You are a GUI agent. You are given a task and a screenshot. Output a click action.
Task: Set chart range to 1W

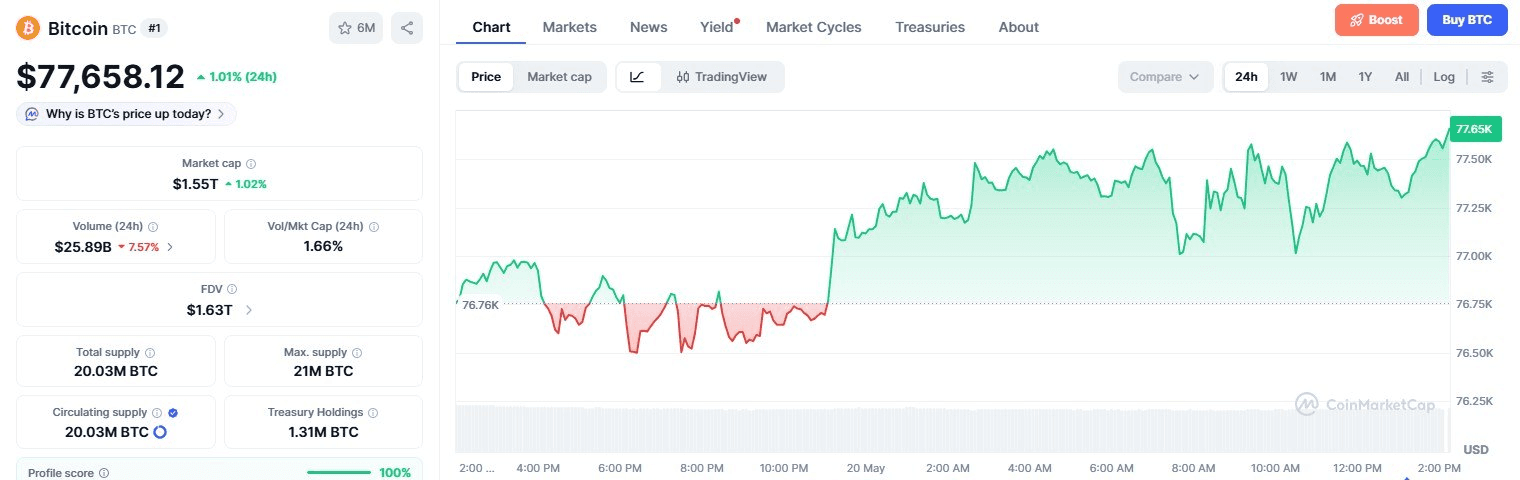pyautogui.click(x=1289, y=77)
